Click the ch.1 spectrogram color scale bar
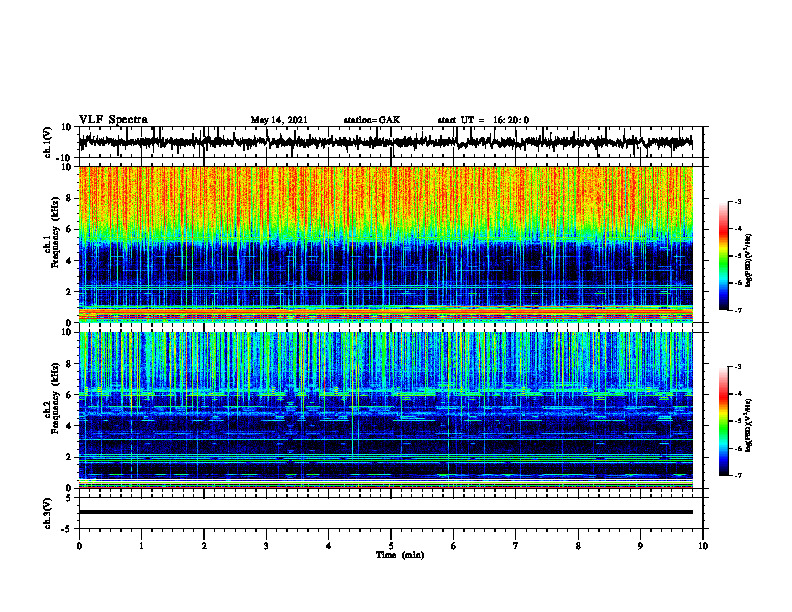Viewport: 792px width, 612px height. pyautogui.click(x=724, y=256)
